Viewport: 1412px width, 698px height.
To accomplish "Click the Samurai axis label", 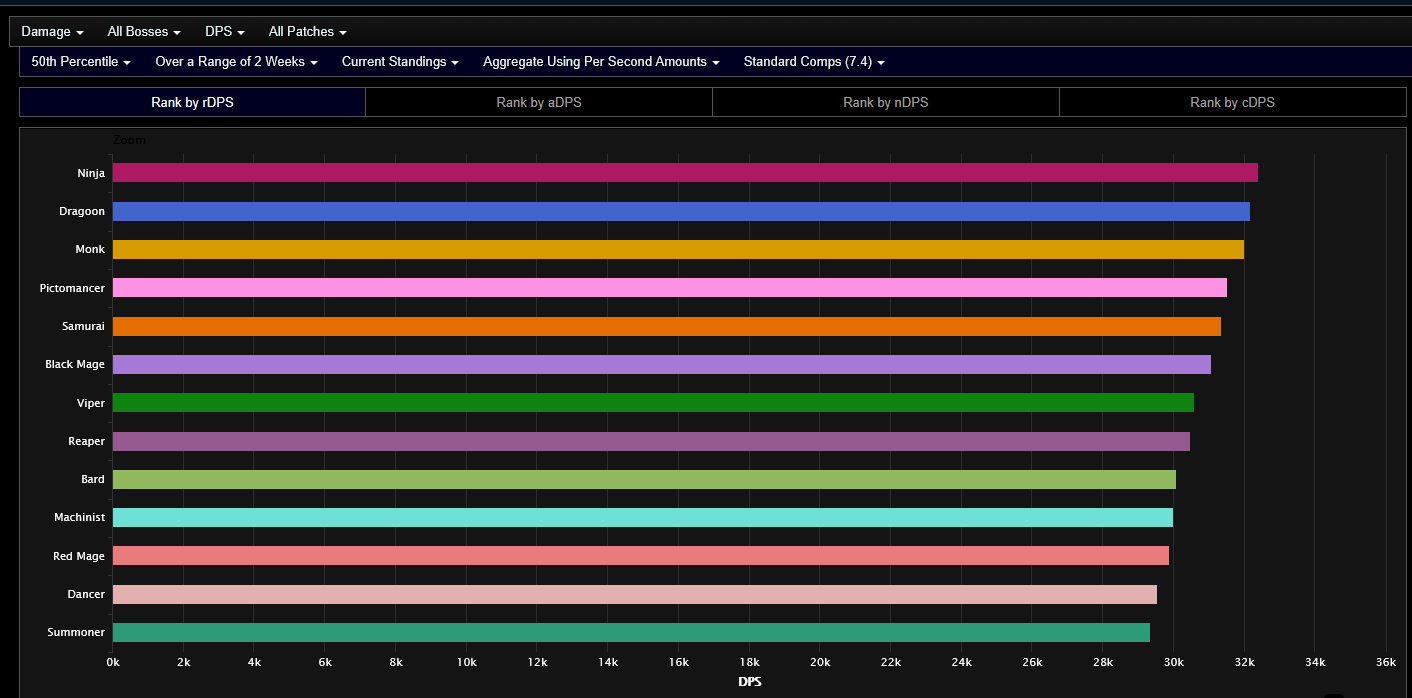I will pos(83,327).
